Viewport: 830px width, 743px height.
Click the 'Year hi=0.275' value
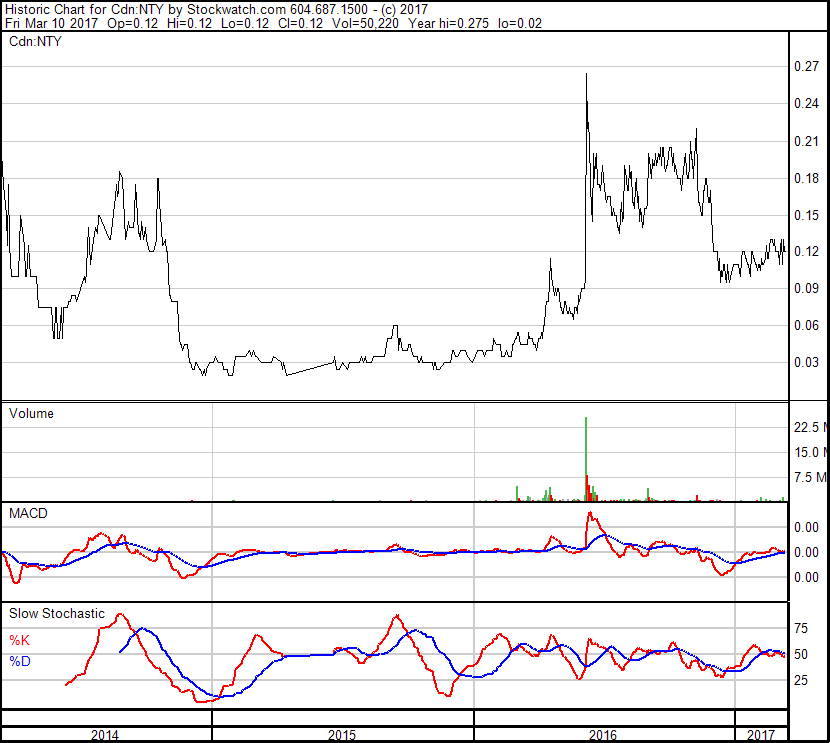click(448, 23)
